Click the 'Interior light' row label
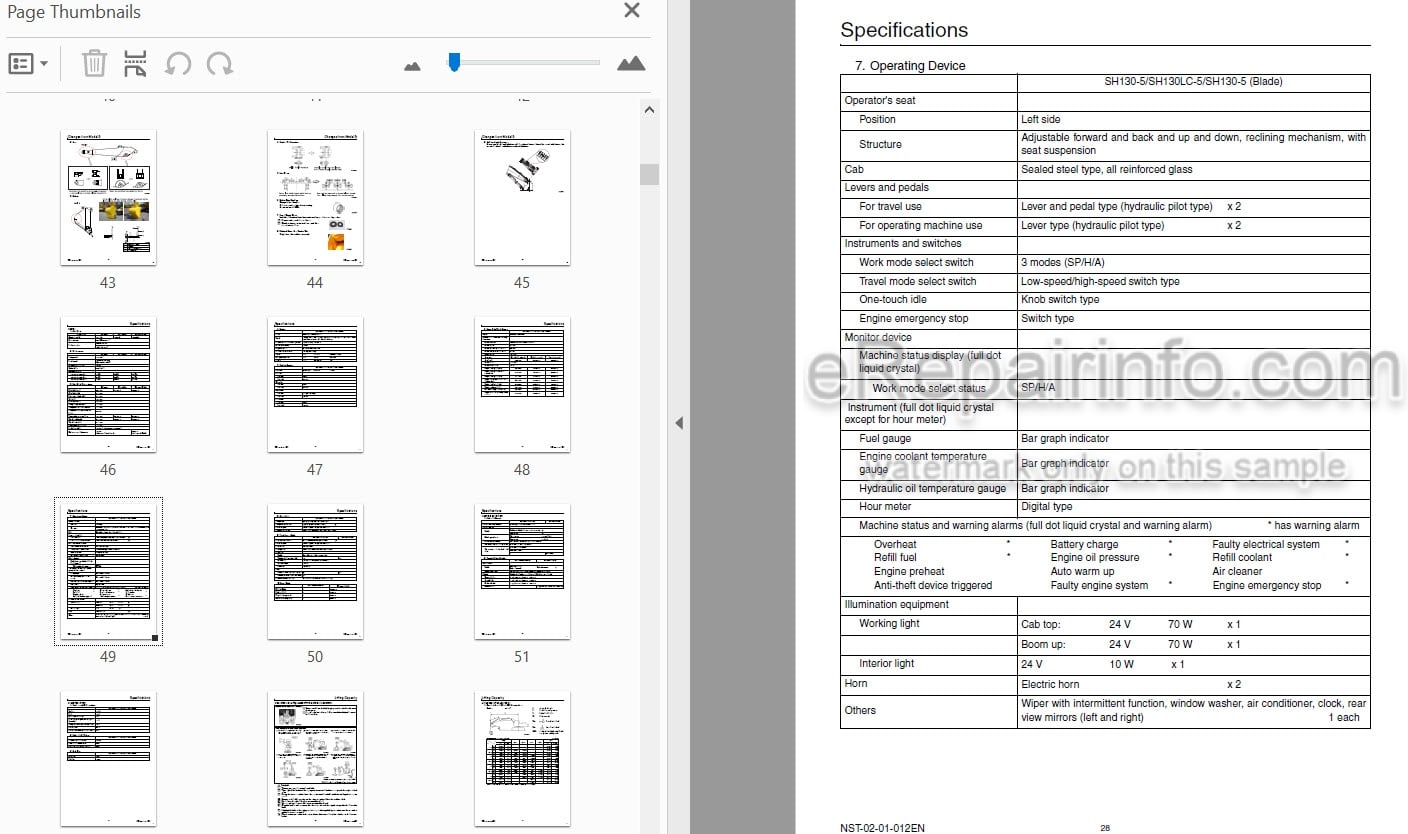1408x834 pixels. tap(887, 664)
